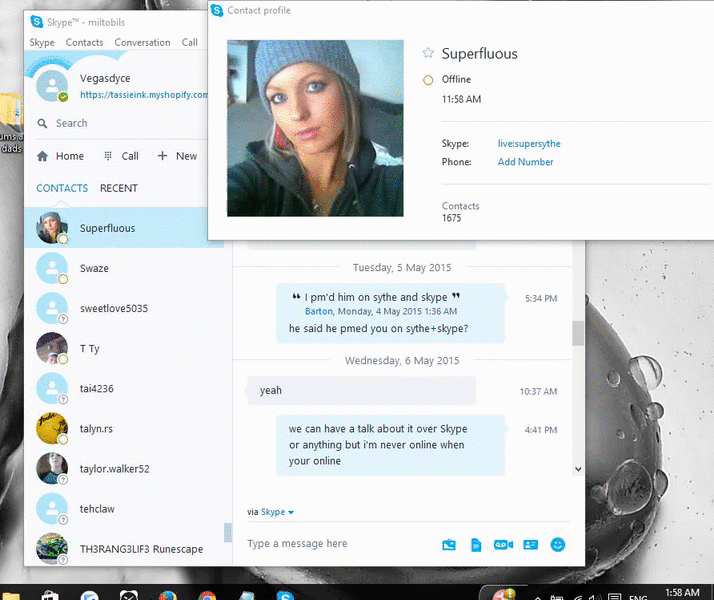Viewport: 714px width, 600px height.
Task: Open the Call dial pad
Action: tap(121, 156)
